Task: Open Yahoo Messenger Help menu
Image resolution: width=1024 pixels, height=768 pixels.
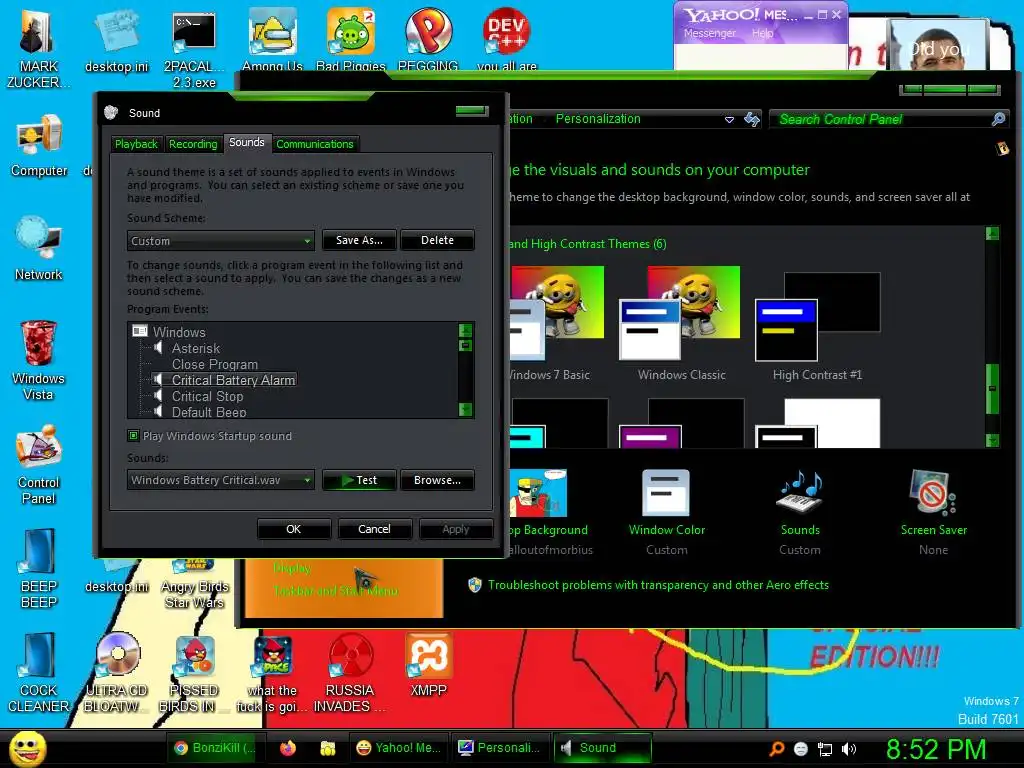Action: (x=762, y=33)
